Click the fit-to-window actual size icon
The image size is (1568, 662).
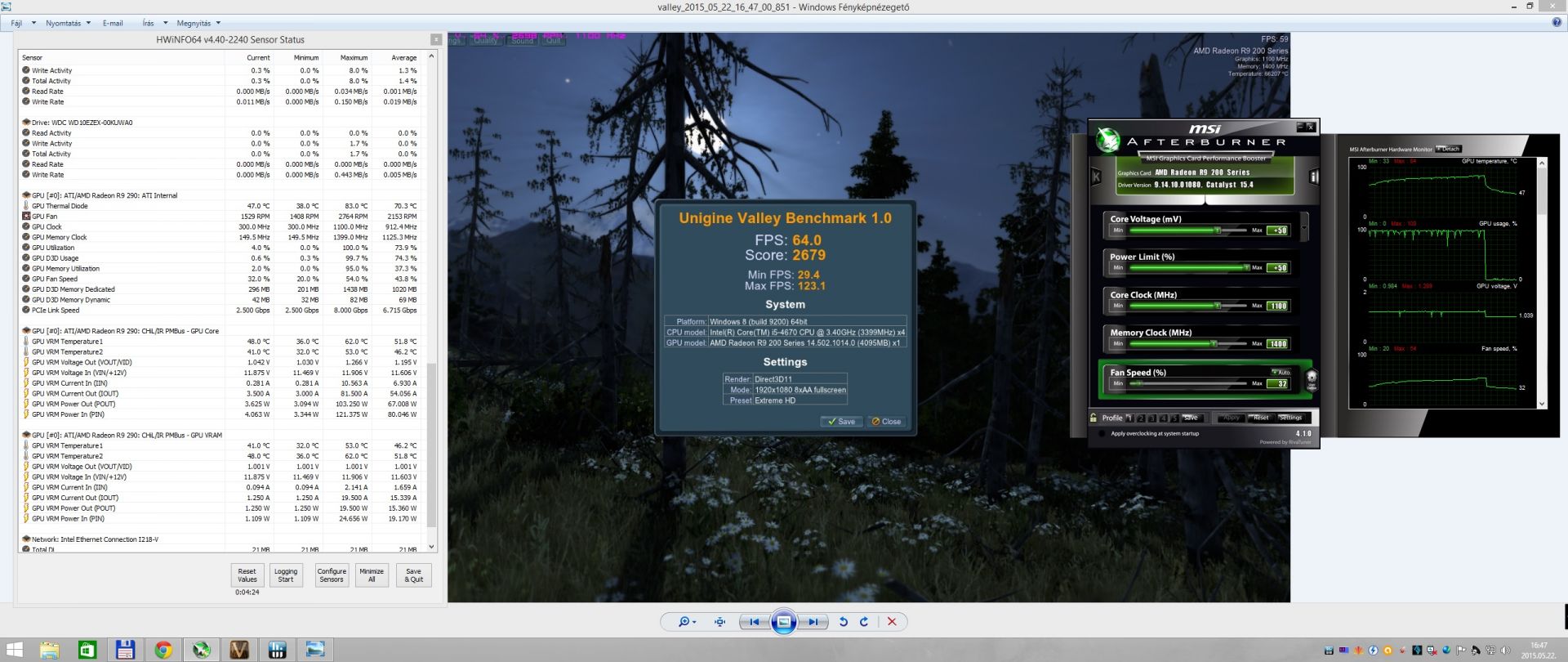tap(719, 622)
